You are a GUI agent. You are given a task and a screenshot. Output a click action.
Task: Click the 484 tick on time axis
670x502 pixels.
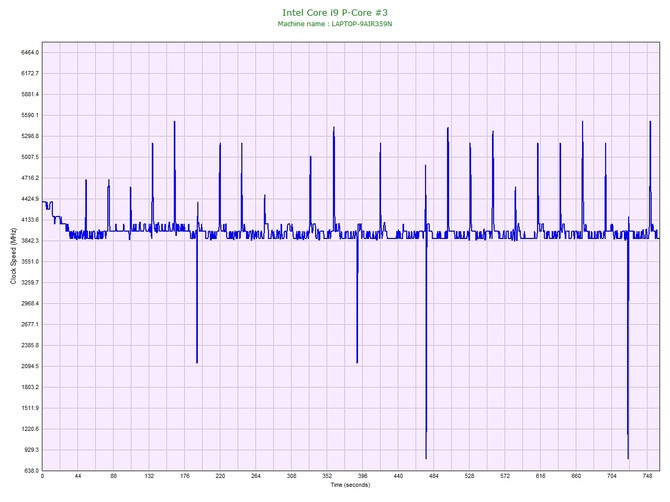click(434, 476)
